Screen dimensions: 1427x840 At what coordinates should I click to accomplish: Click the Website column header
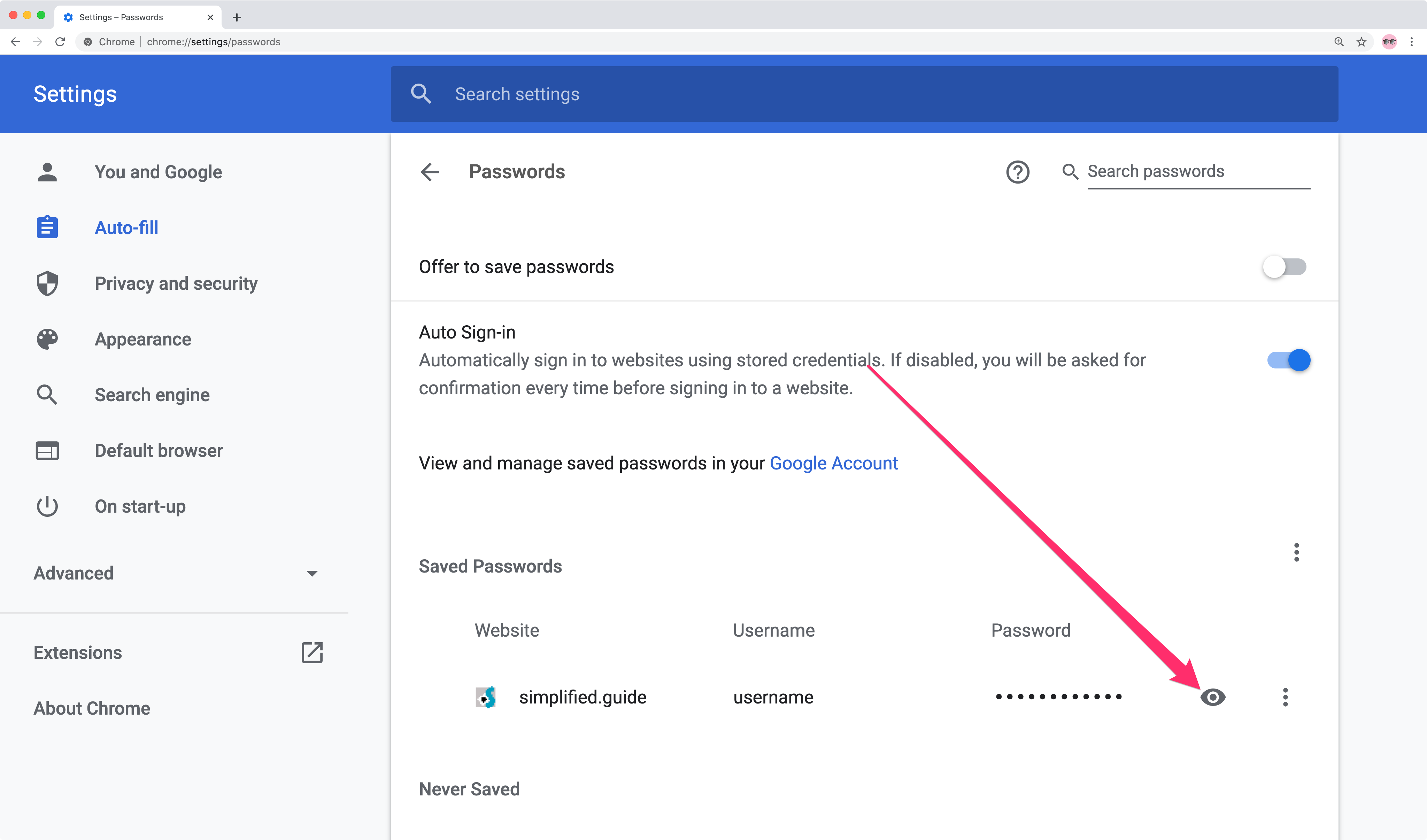(x=507, y=630)
